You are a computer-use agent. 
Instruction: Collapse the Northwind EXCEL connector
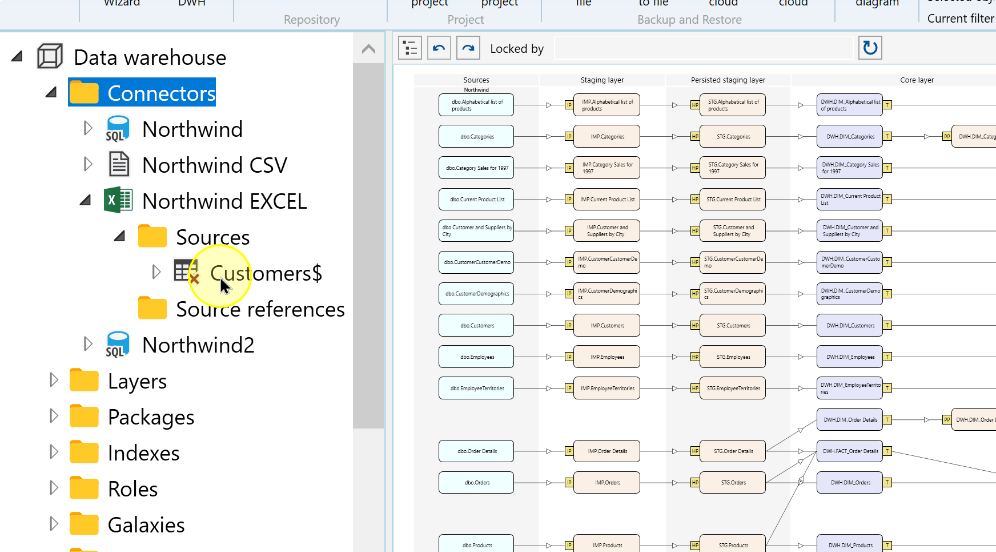86,201
